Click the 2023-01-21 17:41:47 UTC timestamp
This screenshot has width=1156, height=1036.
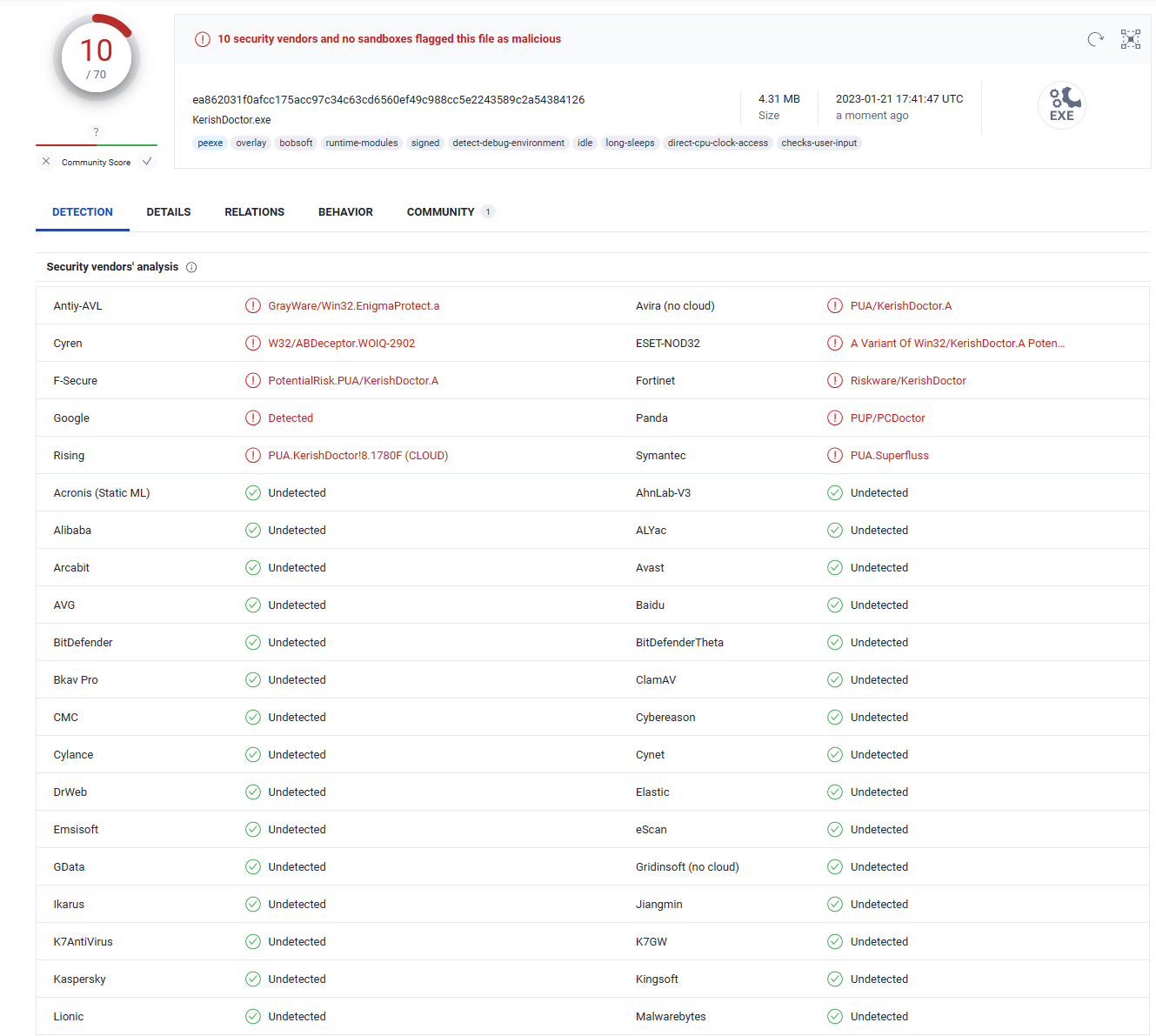899,99
